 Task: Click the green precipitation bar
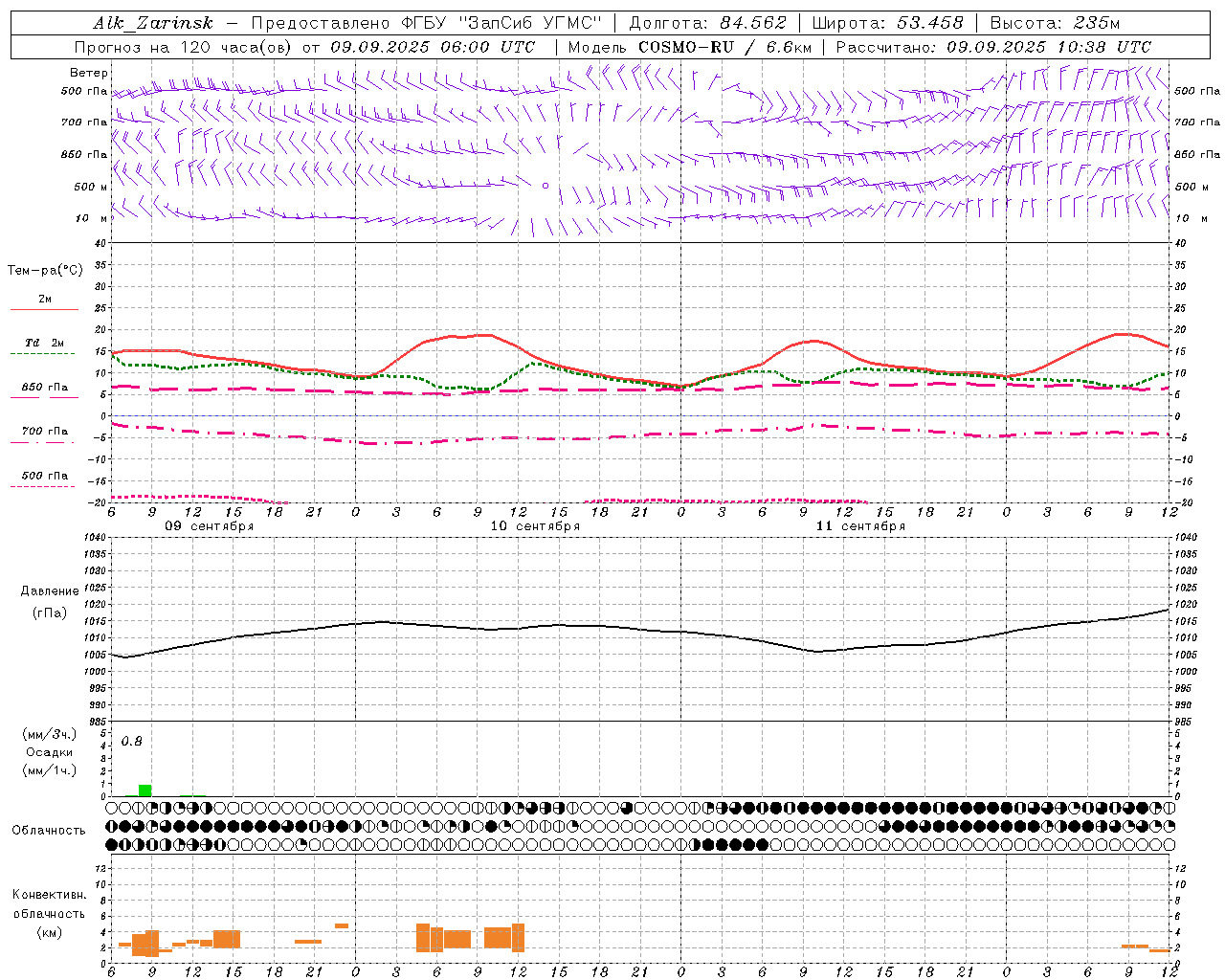tap(145, 791)
